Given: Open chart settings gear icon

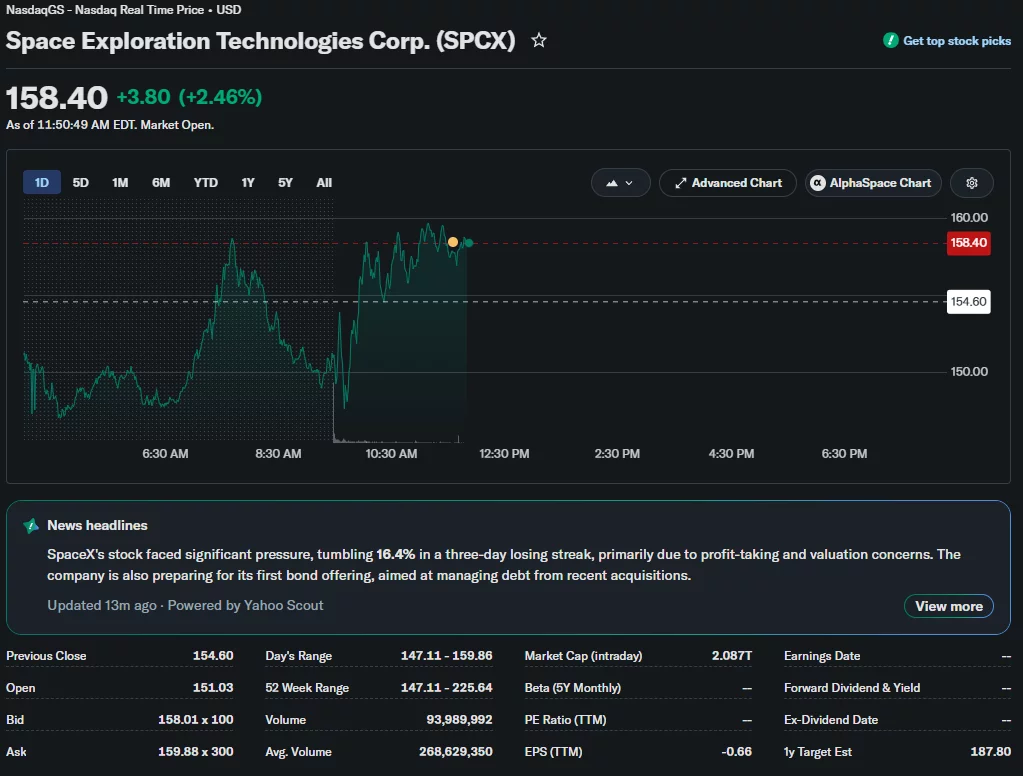Looking at the screenshot, I should pyautogui.click(x=971, y=183).
